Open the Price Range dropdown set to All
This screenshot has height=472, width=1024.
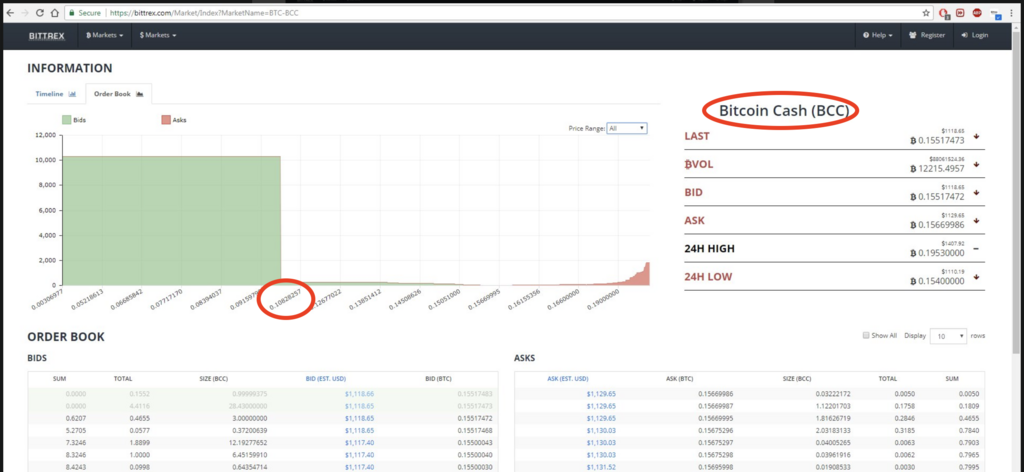(627, 129)
